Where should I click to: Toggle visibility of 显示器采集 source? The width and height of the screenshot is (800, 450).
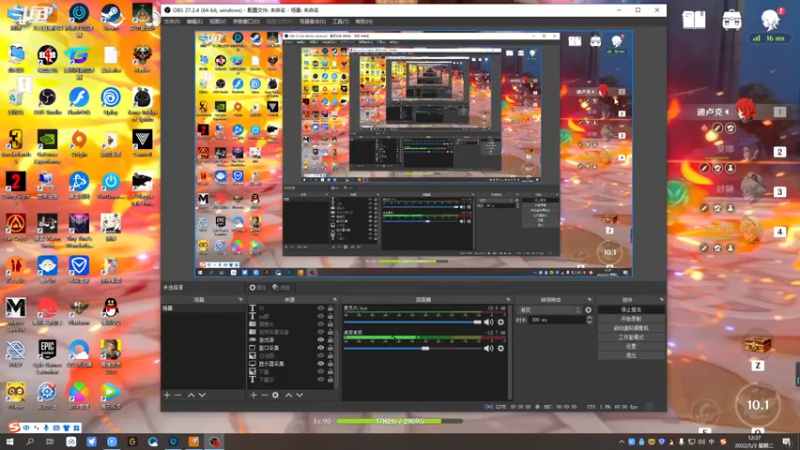click(320, 364)
